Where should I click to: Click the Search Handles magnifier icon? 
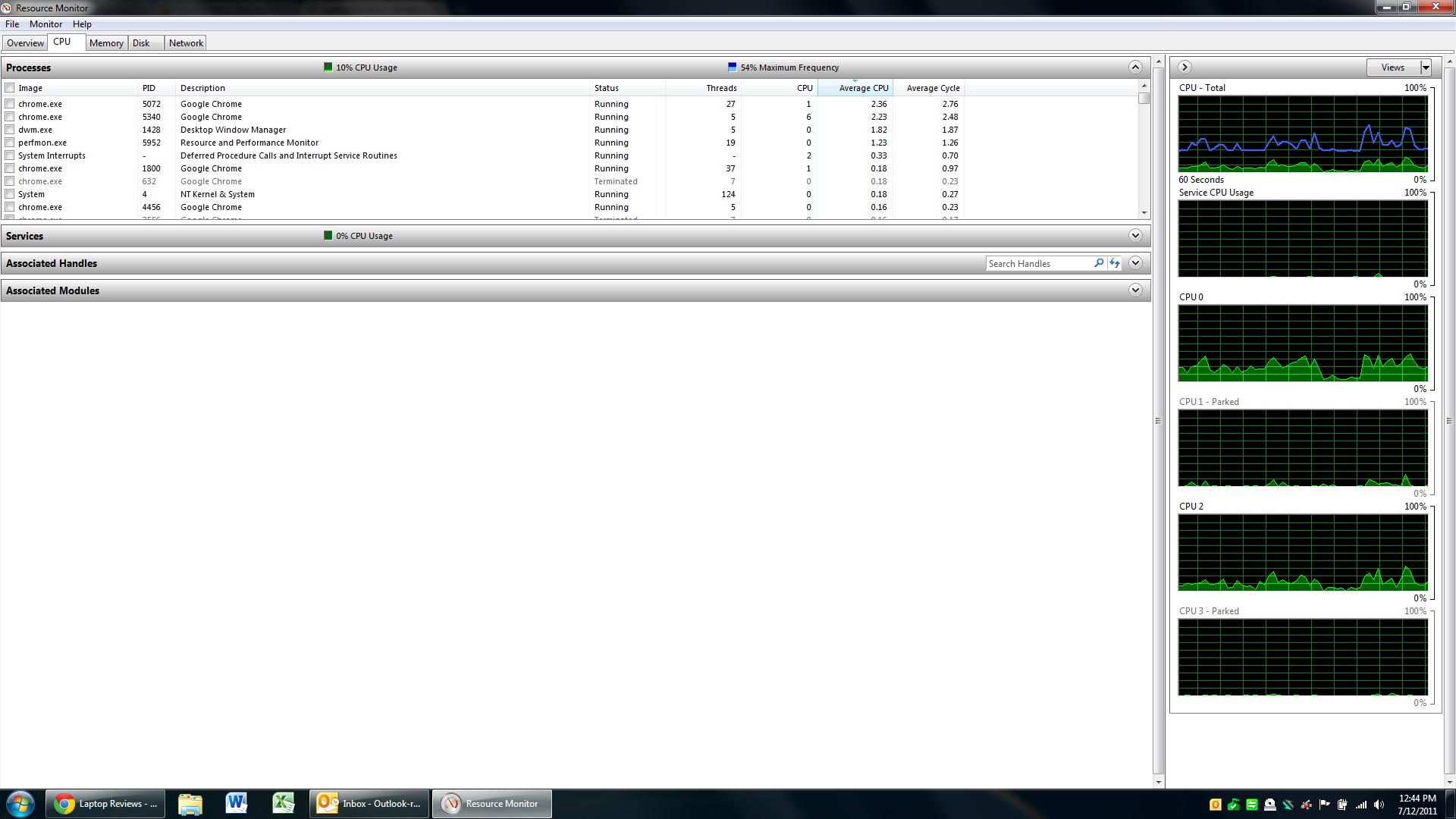1099,263
